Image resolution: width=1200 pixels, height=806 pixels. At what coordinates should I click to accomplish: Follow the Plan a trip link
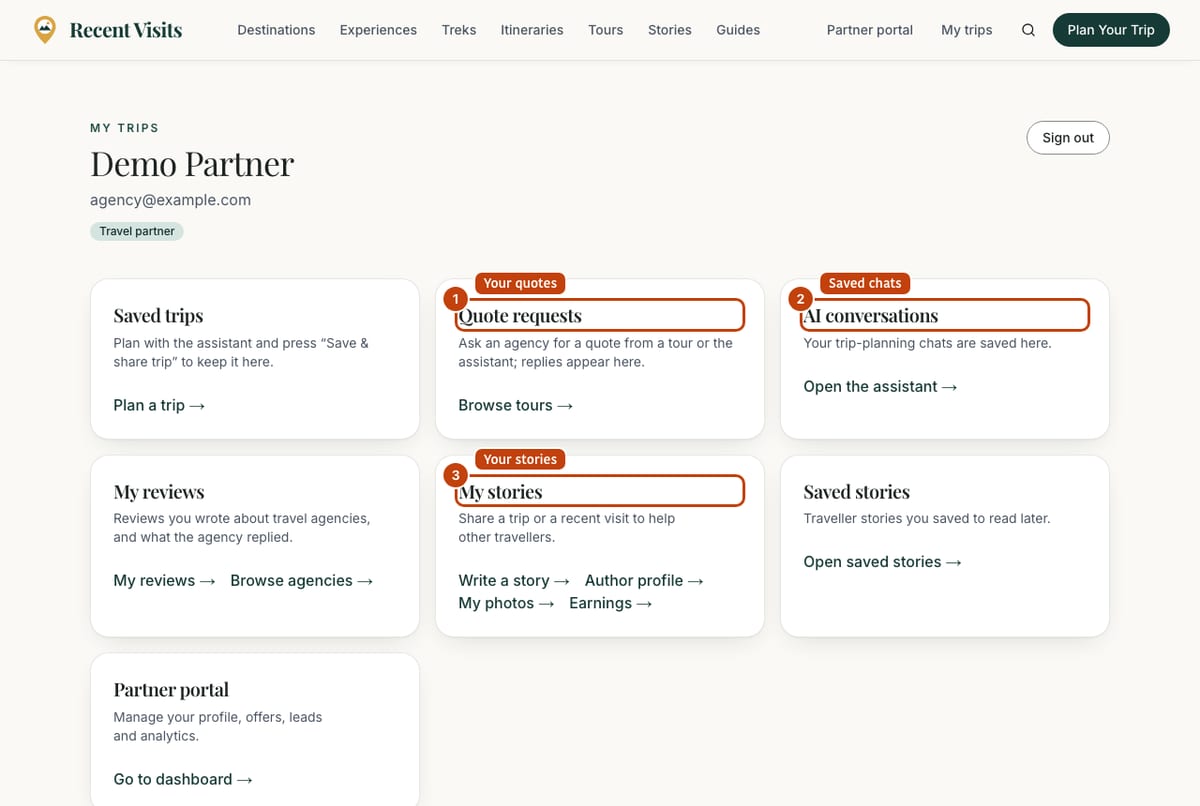pyautogui.click(x=159, y=405)
